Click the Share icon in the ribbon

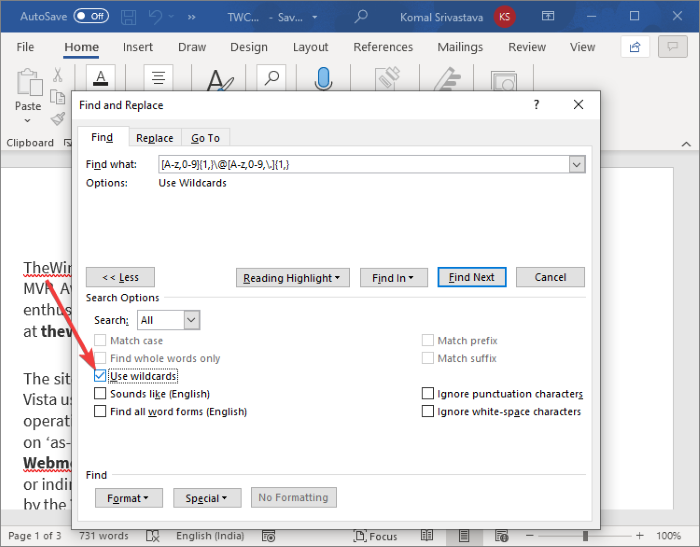pos(635,46)
